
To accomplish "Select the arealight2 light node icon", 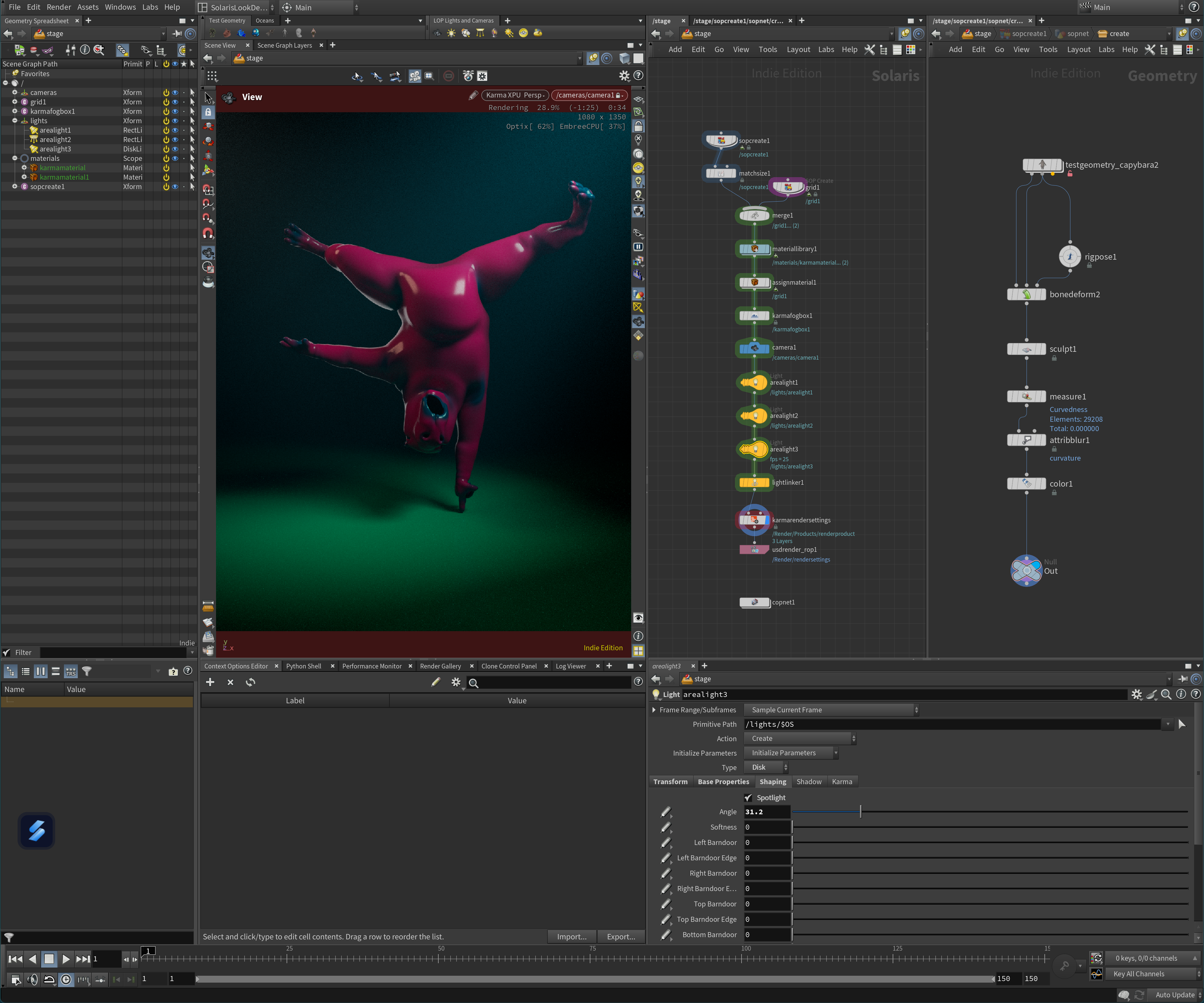I will [754, 416].
